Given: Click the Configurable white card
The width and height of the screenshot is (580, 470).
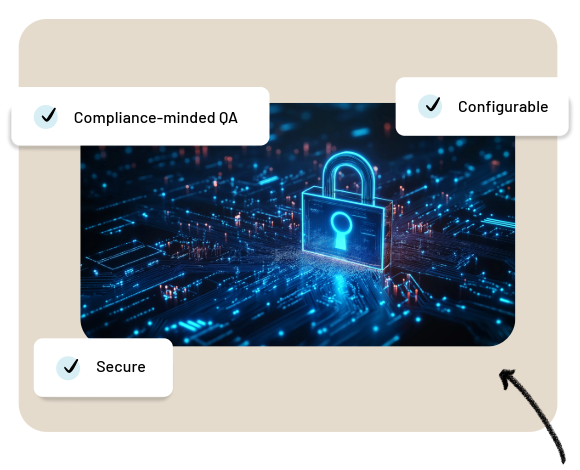Looking at the screenshot, I should (x=482, y=106).
